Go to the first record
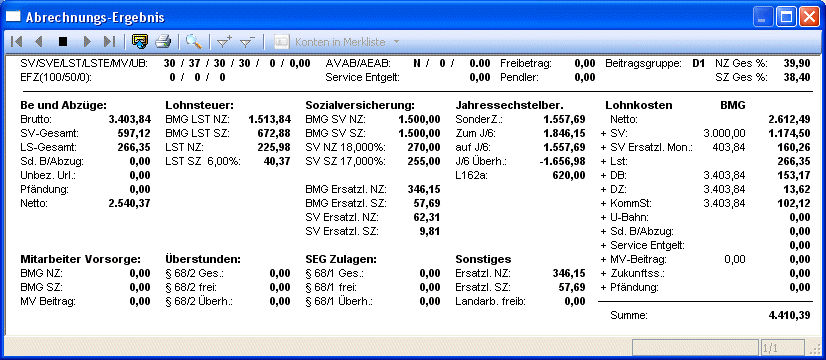The image size is (826, 360). (x=16, y=41)
